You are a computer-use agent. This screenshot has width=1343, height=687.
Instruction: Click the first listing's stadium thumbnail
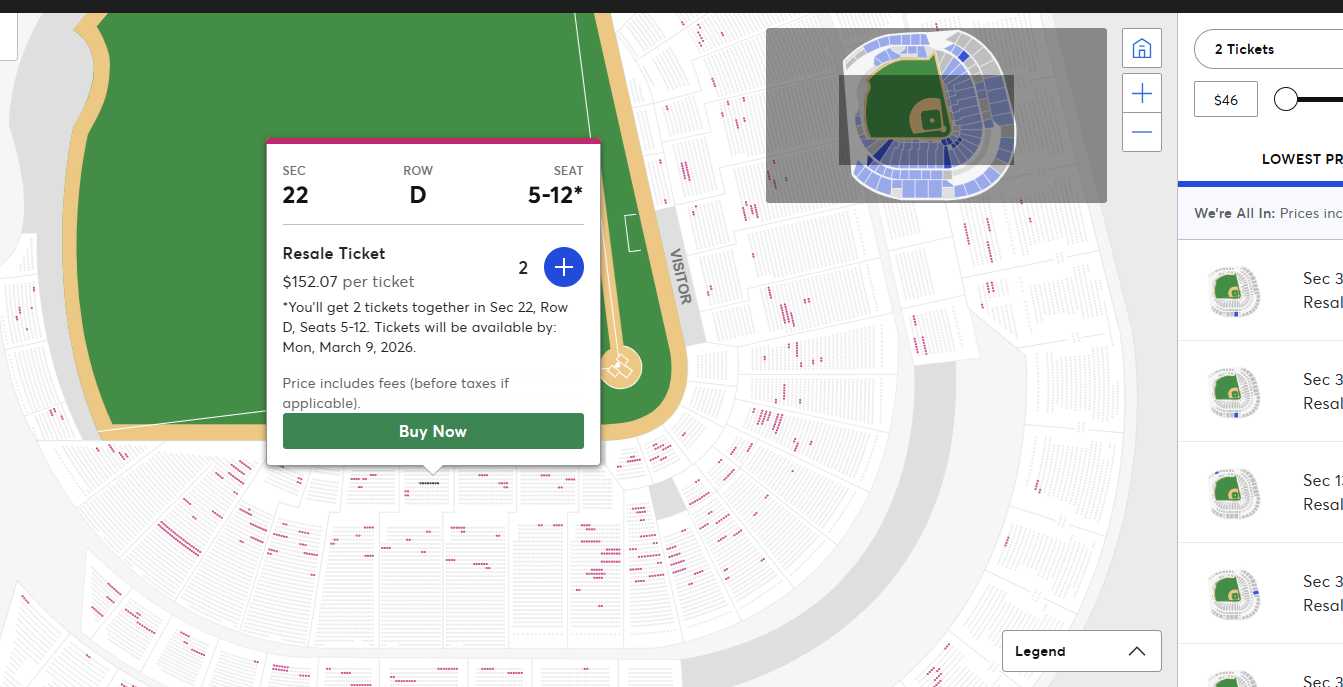point(1233,291)
